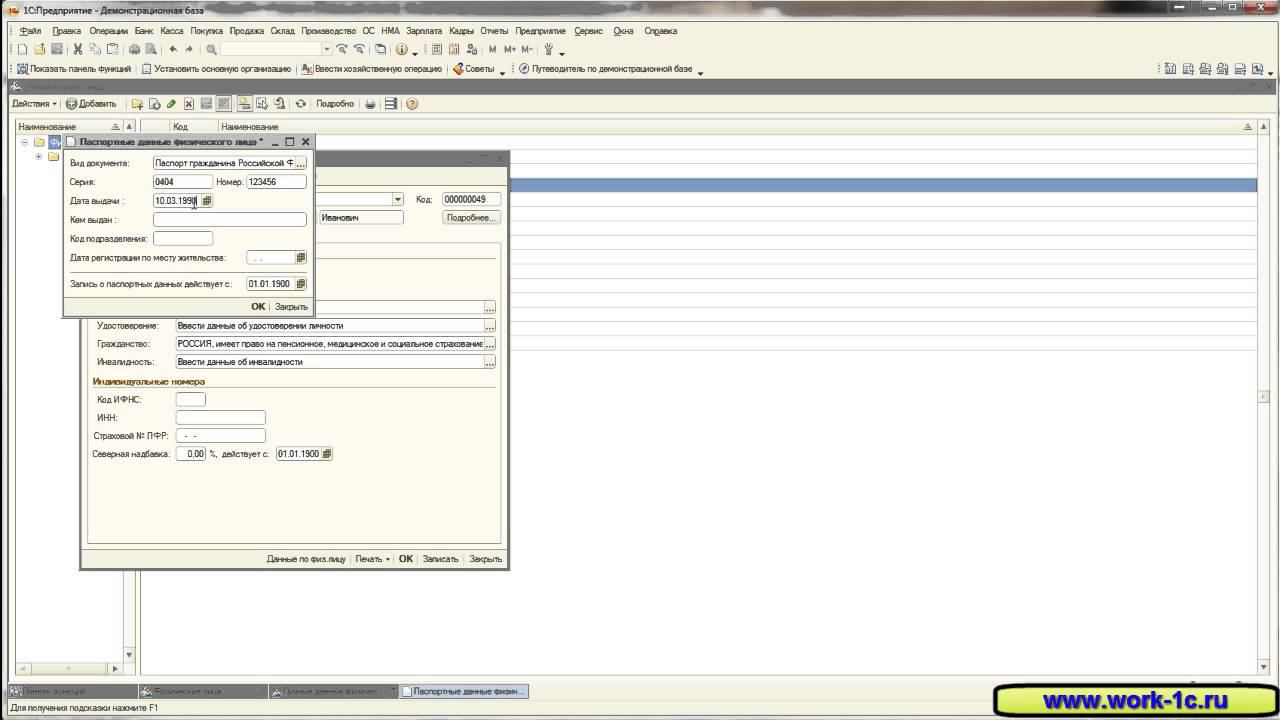The width and height of the screenshot is (1280, 720).
Task: Open the Инвалидность ellipsis selector
Action: pyautogui.click(x=490, y=362)
